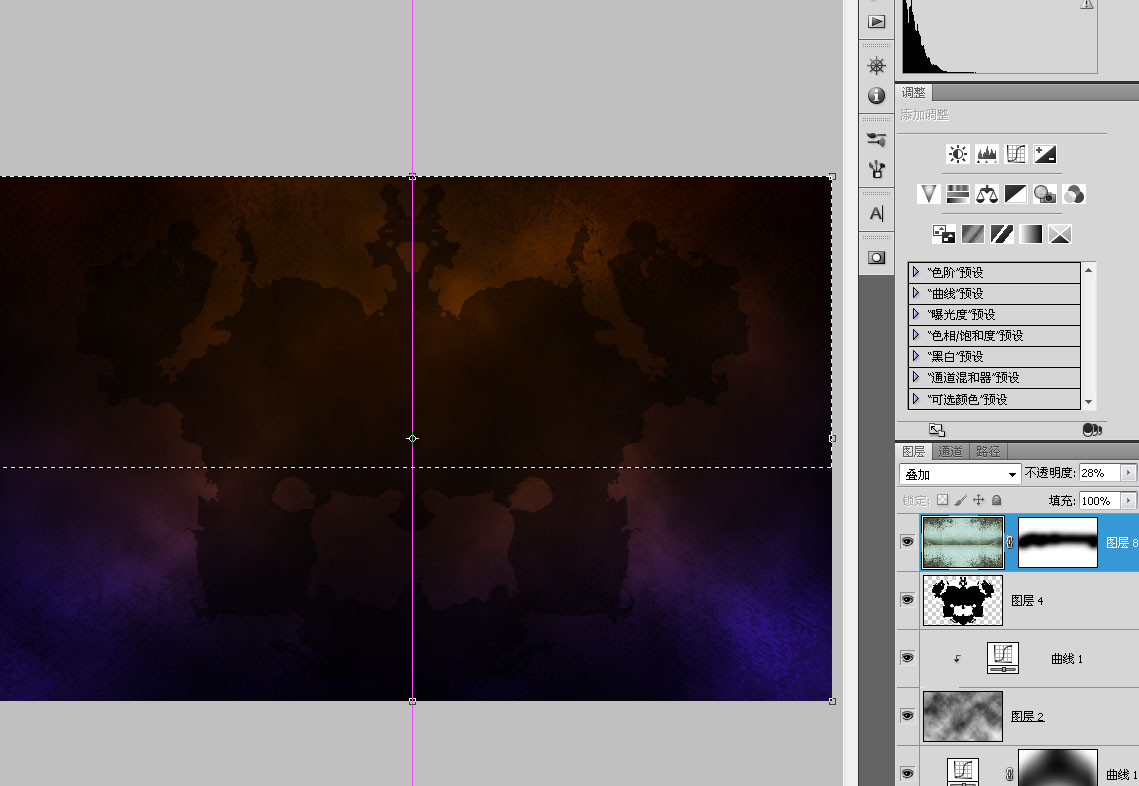Select the 图层 8 layer thumbnail

(962, 542)
